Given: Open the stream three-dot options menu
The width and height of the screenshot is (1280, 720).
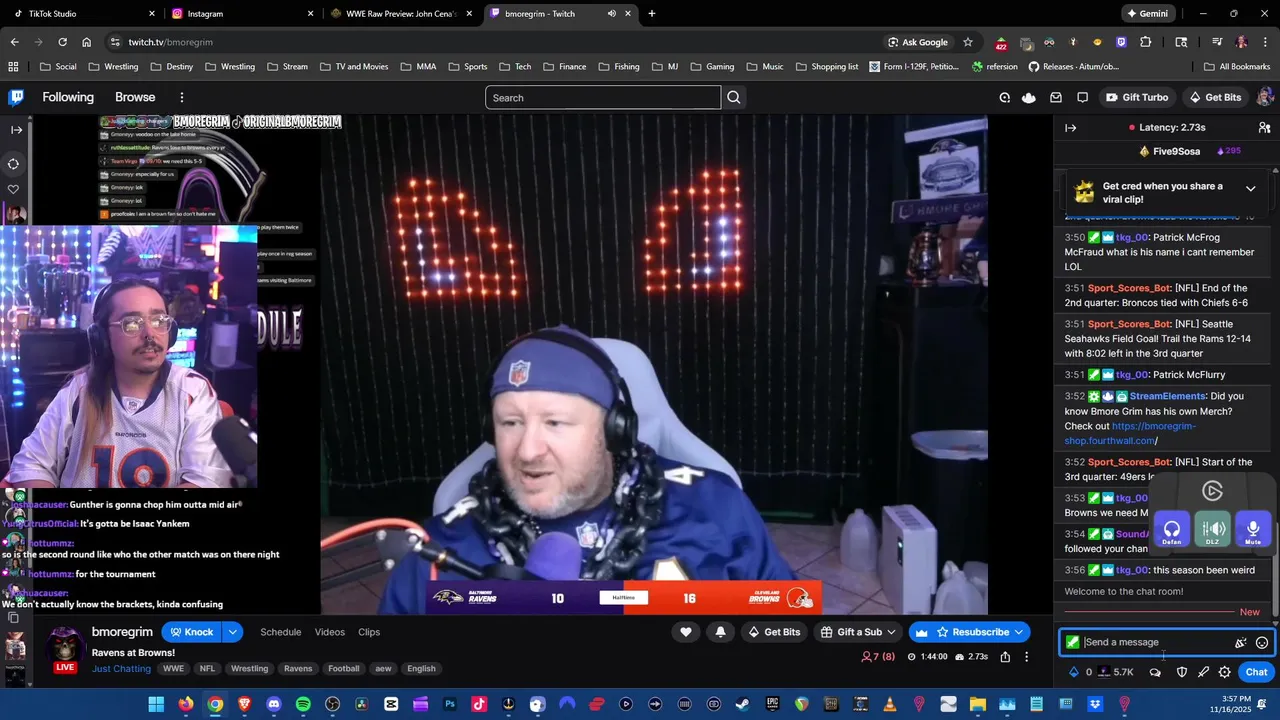Looking at the screenshot, I should 1026,657.
